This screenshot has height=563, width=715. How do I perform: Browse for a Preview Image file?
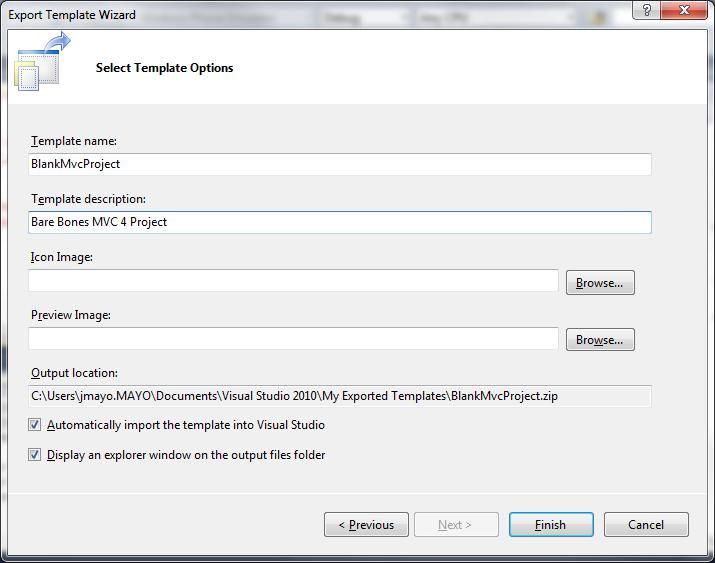[600, 340]
